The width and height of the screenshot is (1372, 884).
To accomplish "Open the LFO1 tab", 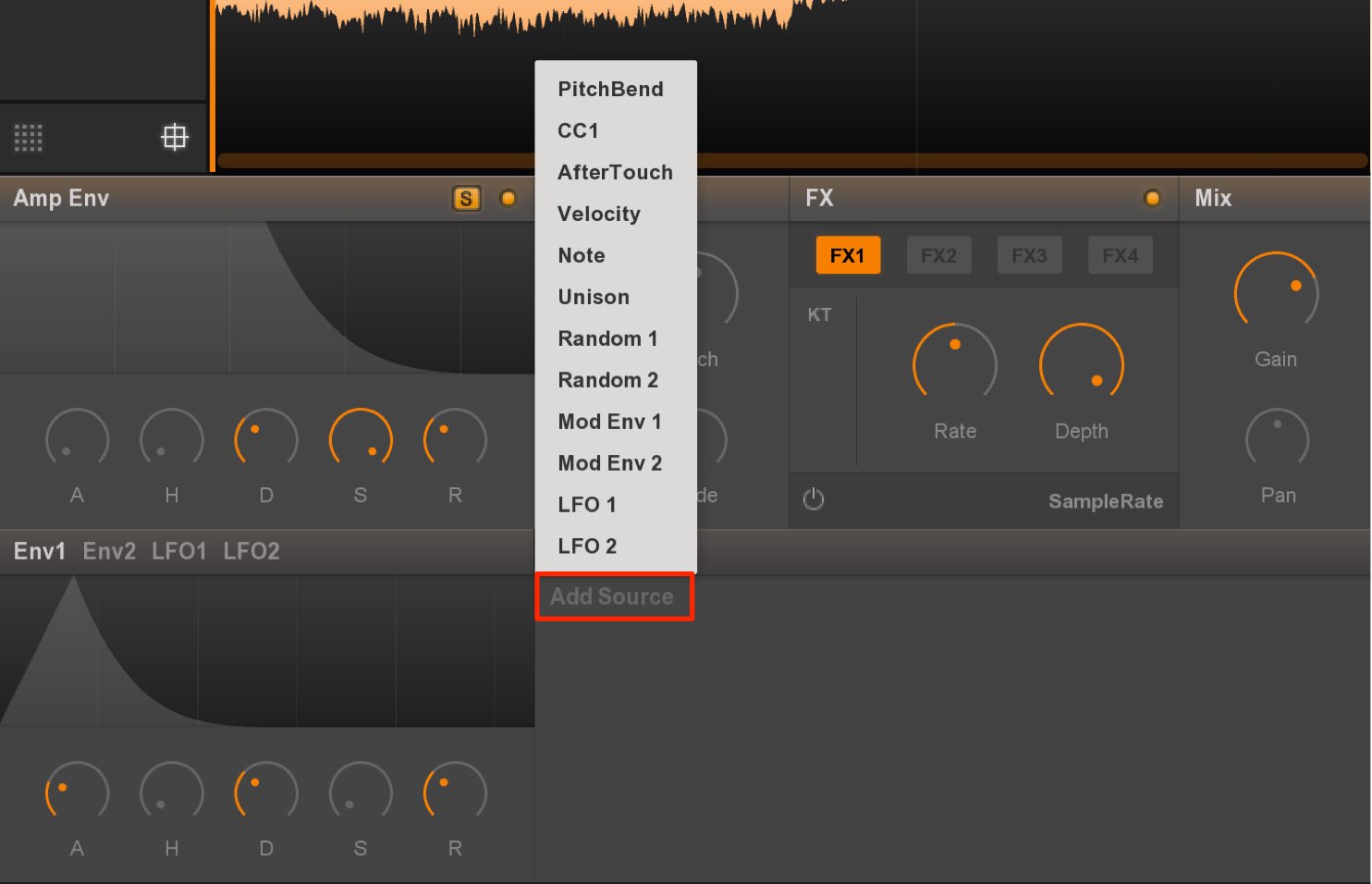I will pyautogui.click(x=179, y=551).
